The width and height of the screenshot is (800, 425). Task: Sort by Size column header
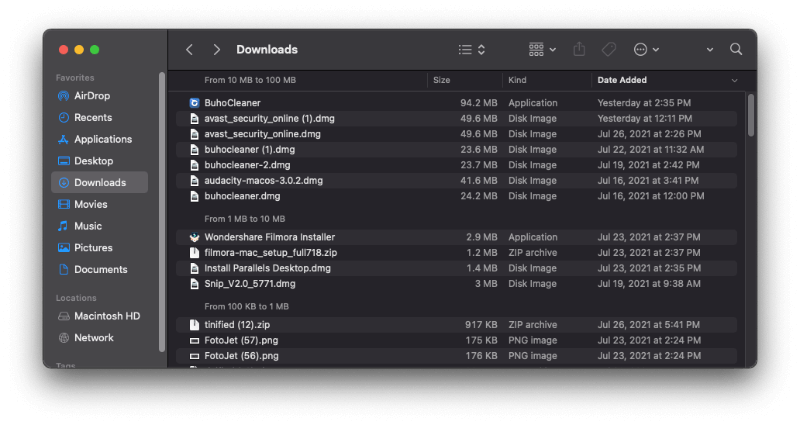coord(441,80)
